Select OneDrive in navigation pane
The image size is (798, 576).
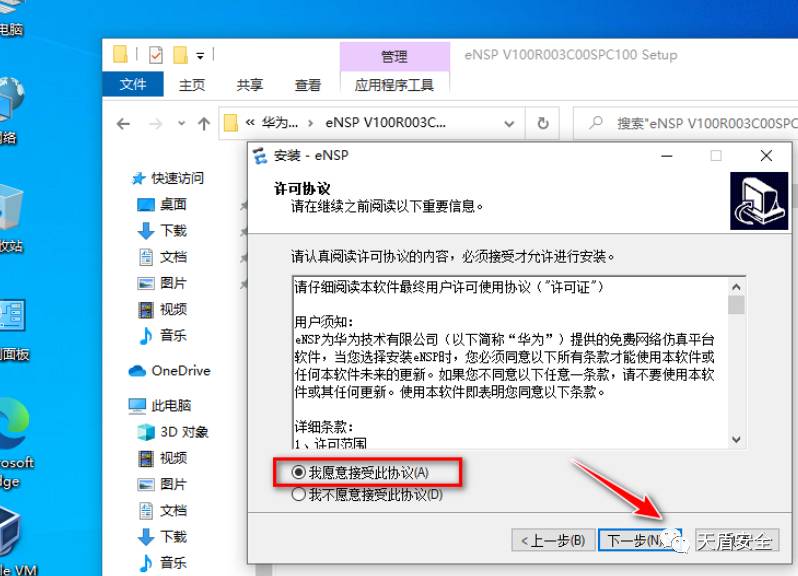point(169,371)
